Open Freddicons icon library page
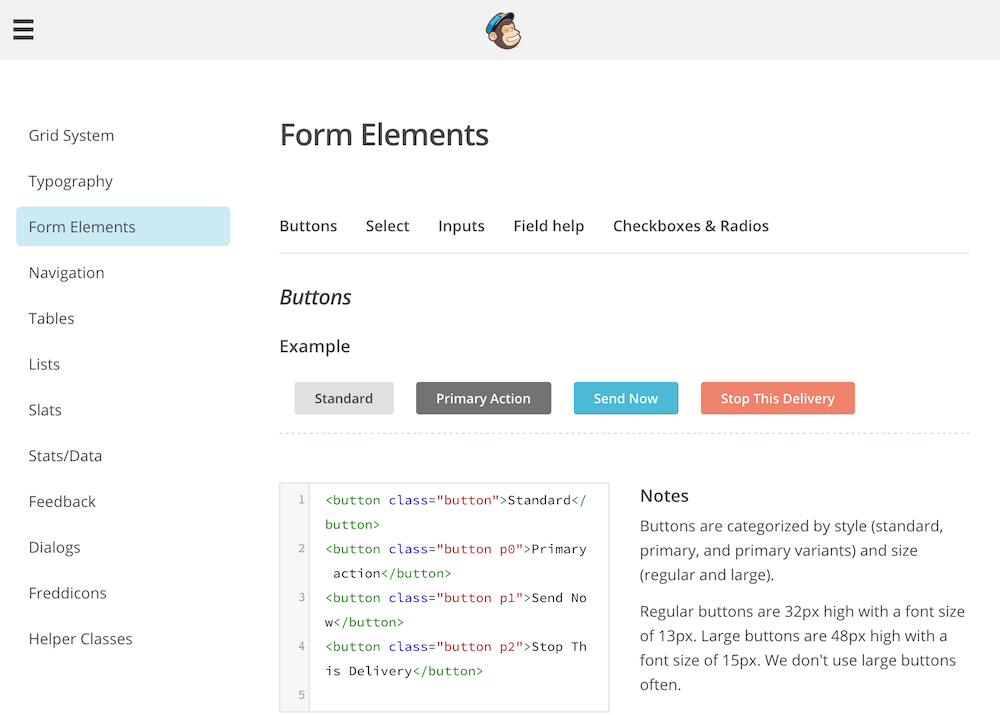Image resolution: width=1000 pixels, height=715 pixels. point(67,593)
